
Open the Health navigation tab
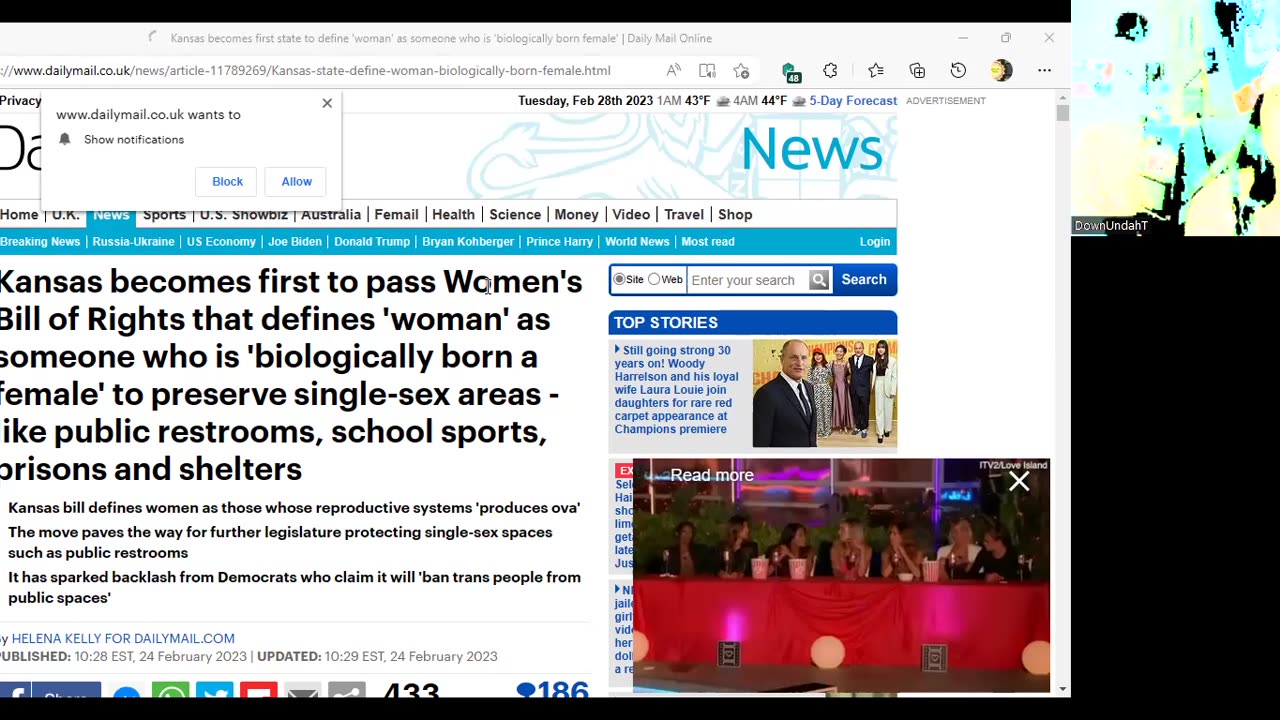tap(453, 214)
